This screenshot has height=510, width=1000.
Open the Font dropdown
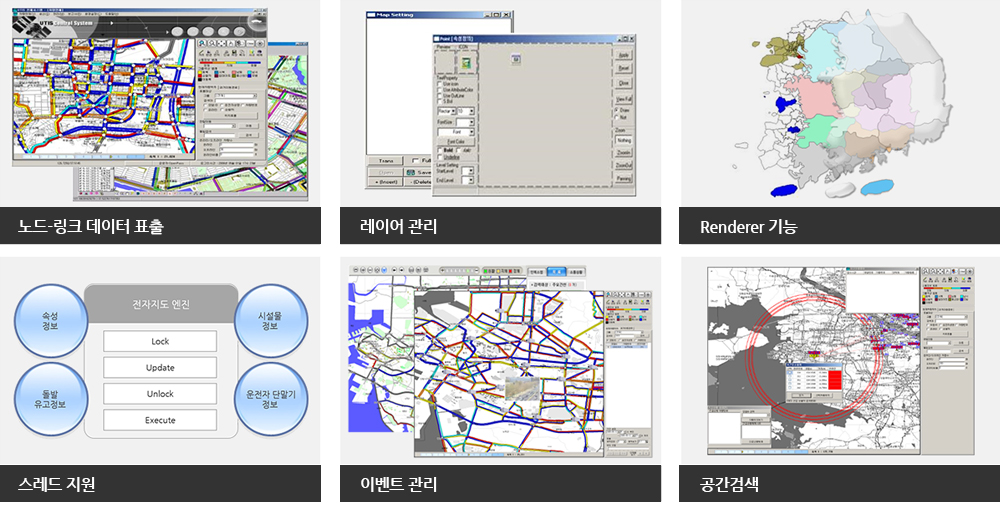(456, 132)
